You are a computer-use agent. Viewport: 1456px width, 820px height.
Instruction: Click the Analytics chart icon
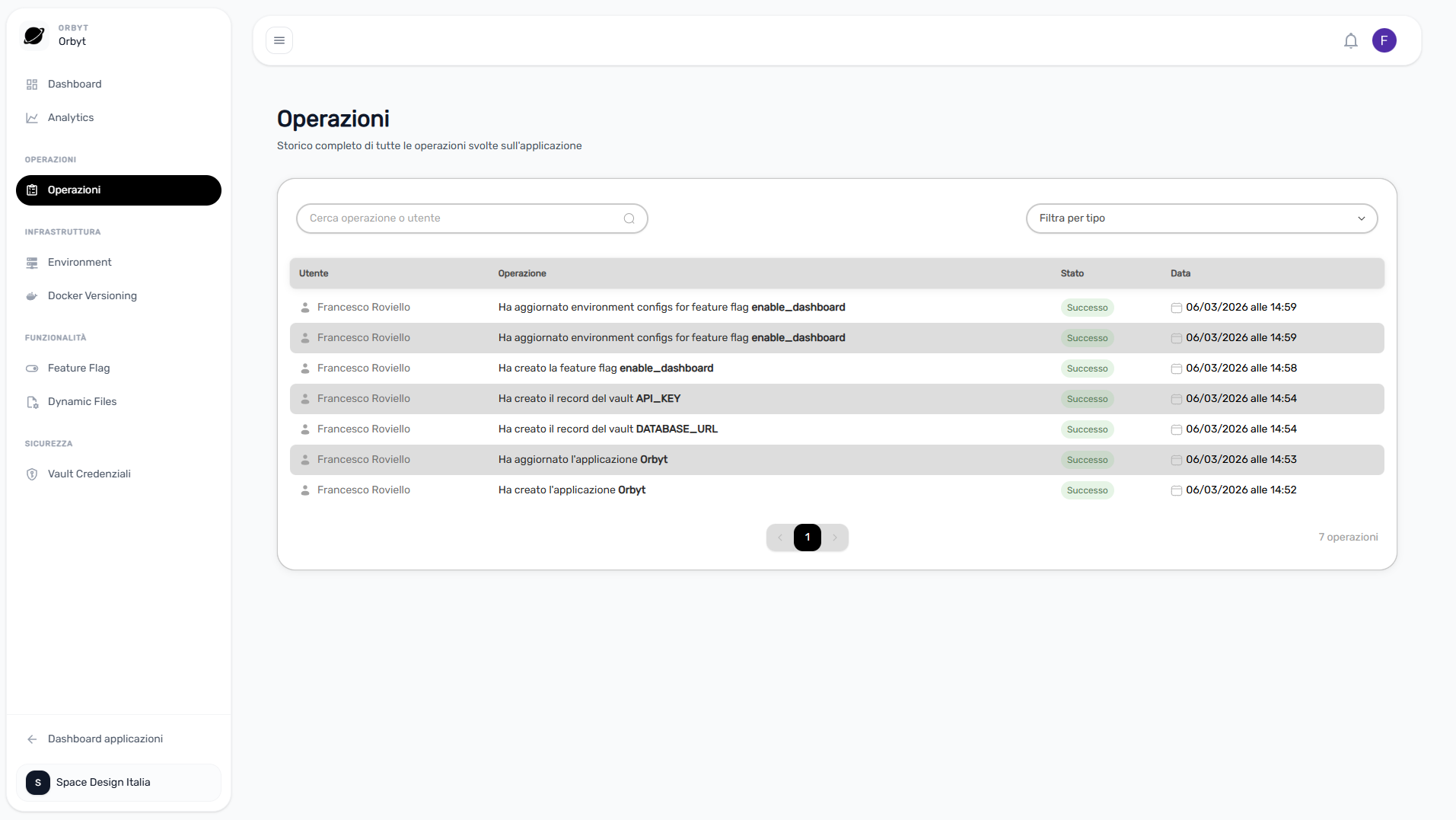32,118
